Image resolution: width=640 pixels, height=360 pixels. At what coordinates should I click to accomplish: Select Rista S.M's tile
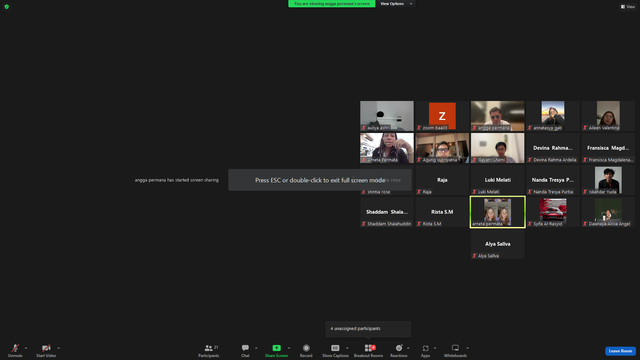442,212
